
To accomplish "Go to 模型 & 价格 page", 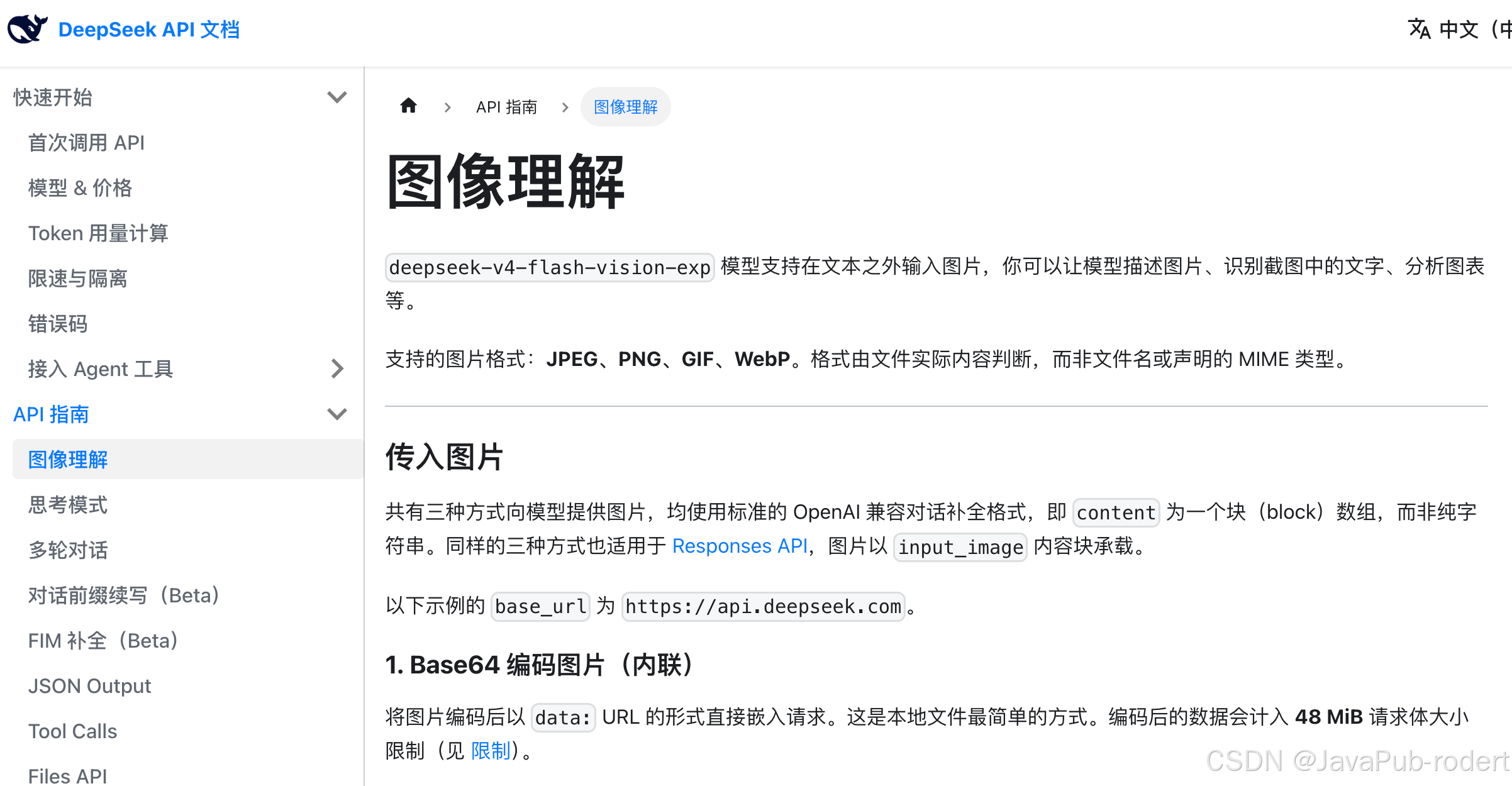I will click(80, 188).
